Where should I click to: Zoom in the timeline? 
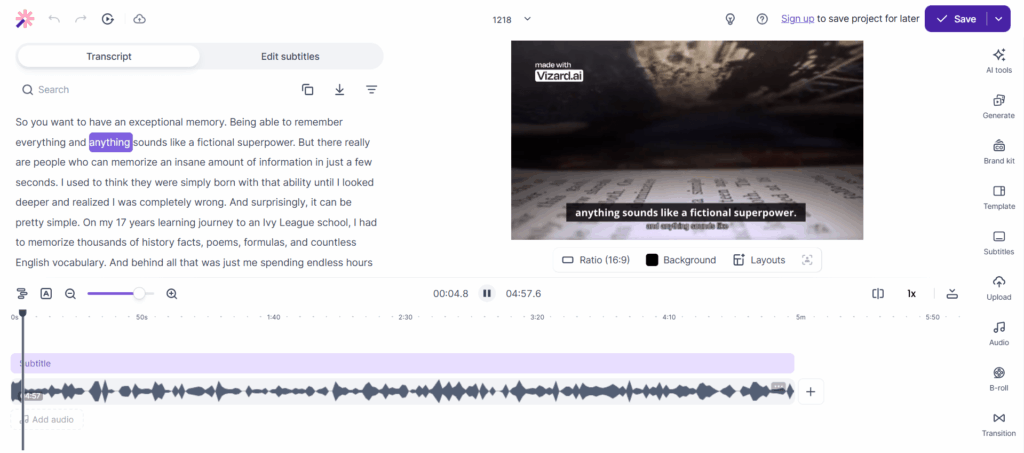pyautogui.click(x=172, y=294)
